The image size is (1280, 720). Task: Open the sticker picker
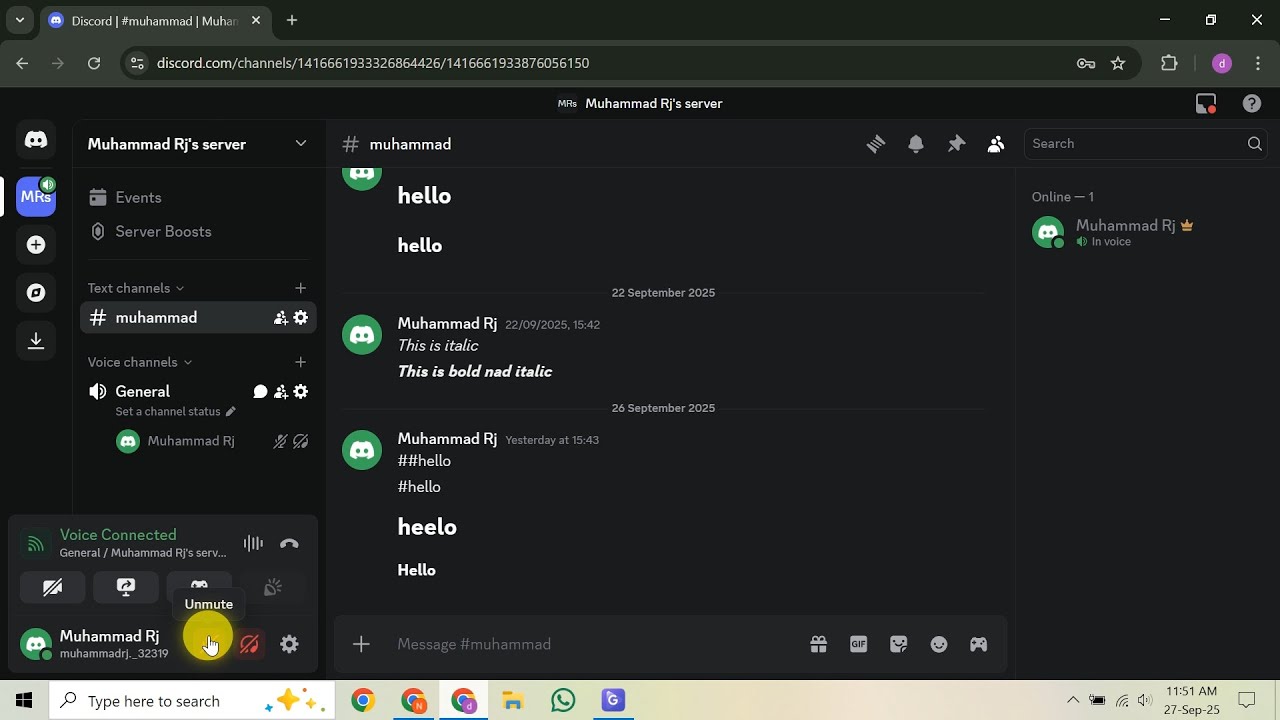pyautogui.click(x=898, y=645)
